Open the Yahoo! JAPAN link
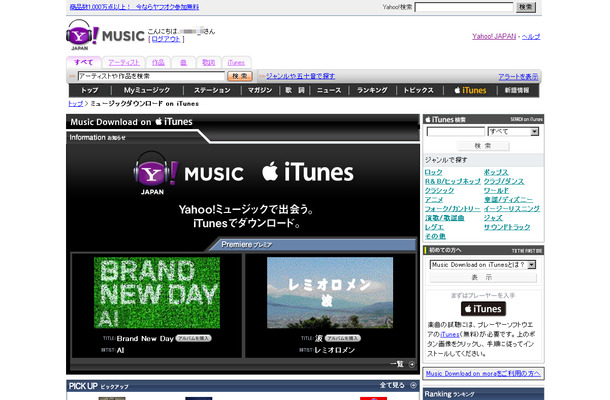 [494, 36]
